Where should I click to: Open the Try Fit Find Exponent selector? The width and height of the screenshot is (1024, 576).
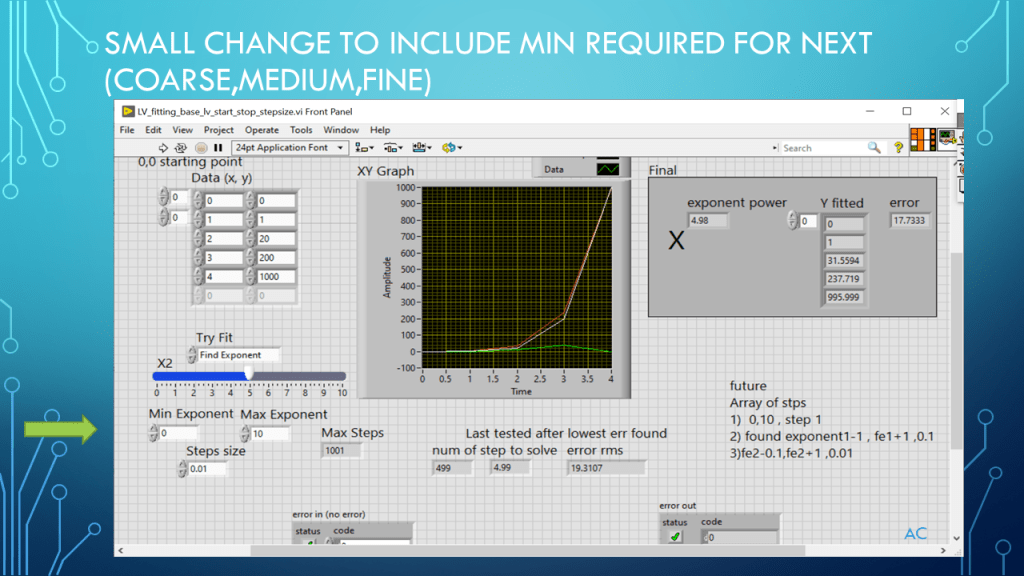point(238,355)
